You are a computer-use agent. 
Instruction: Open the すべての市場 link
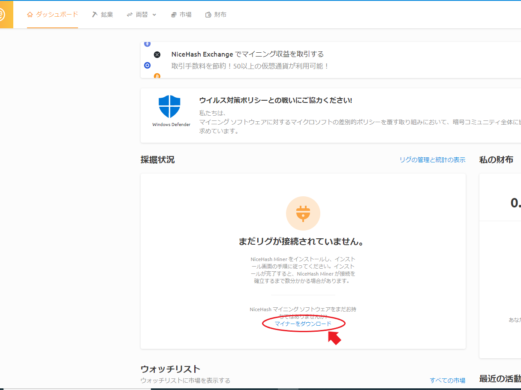pyautogui.click(x=447, y=380)
